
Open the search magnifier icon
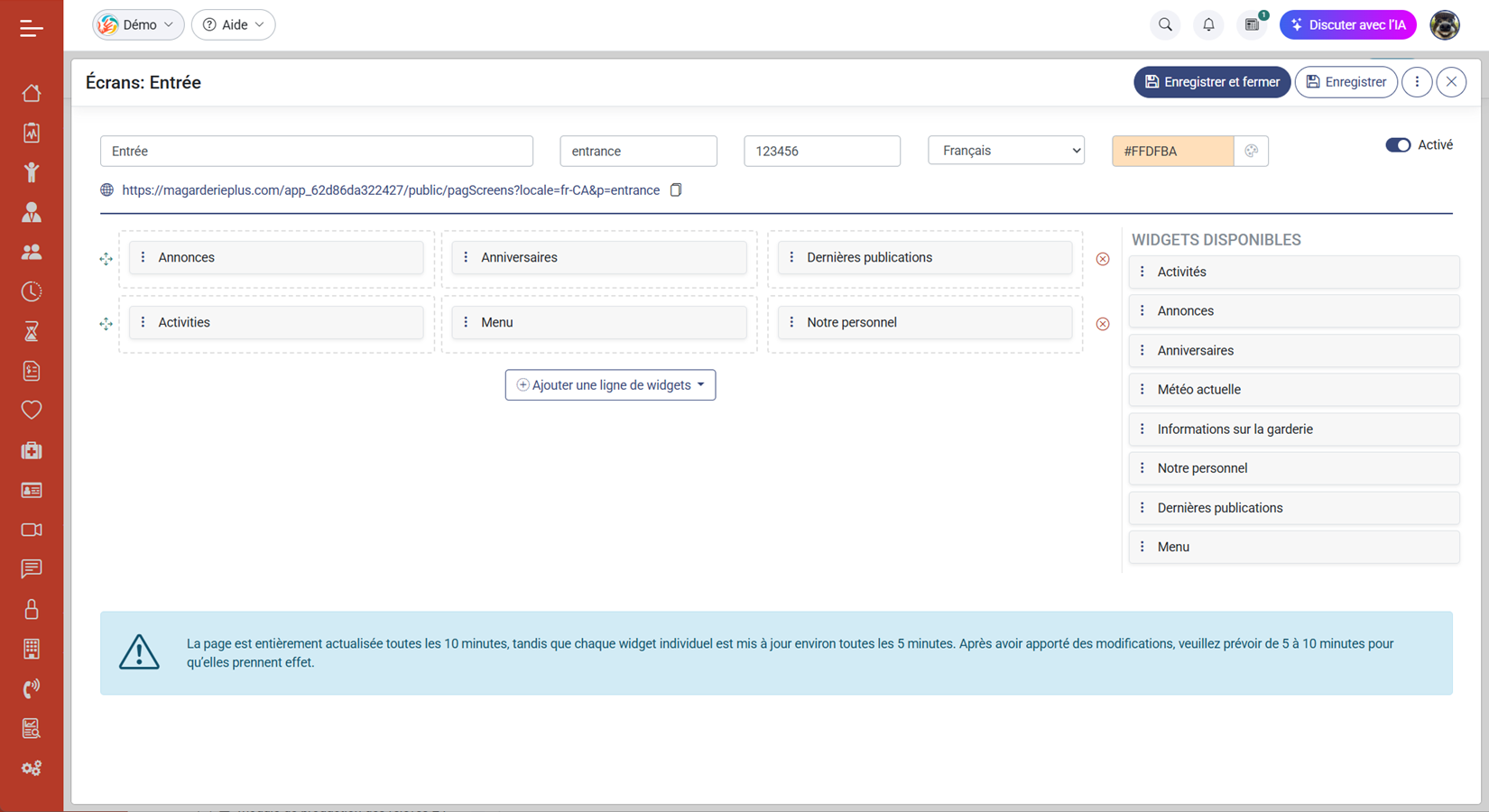(x=1165, y=25)
